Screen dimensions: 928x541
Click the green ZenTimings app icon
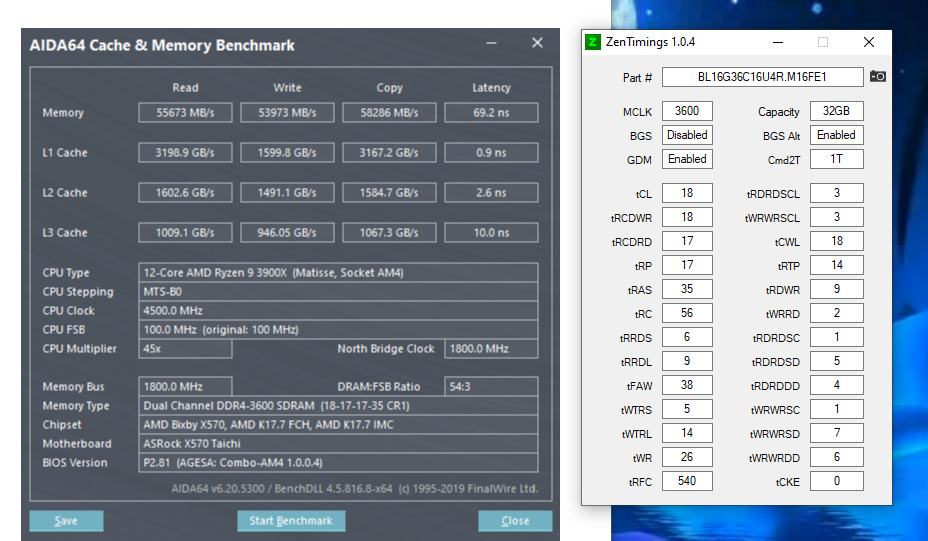coord(592,42)
